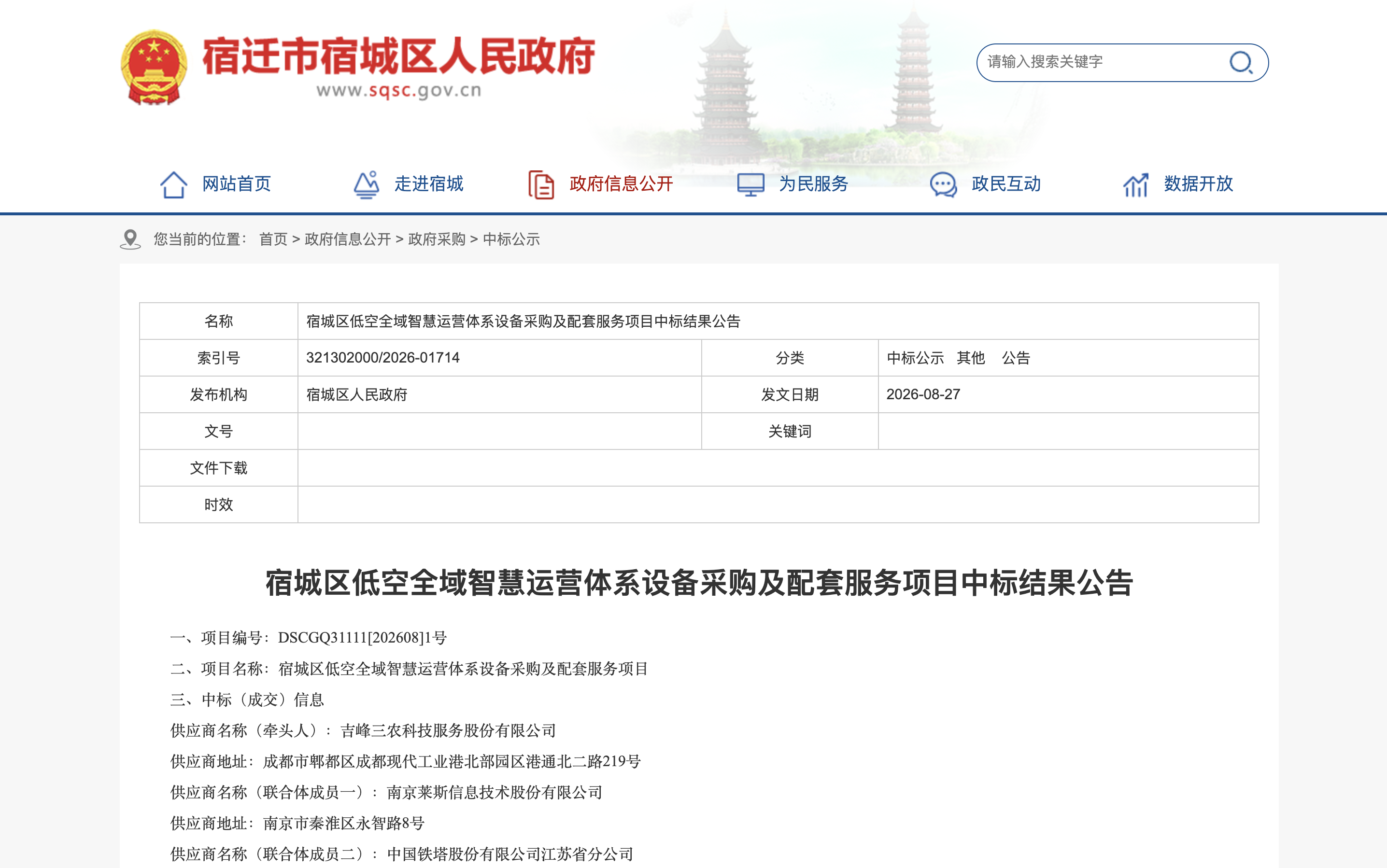Open the 数据开放 menu item

click(x=1198, y=184)
